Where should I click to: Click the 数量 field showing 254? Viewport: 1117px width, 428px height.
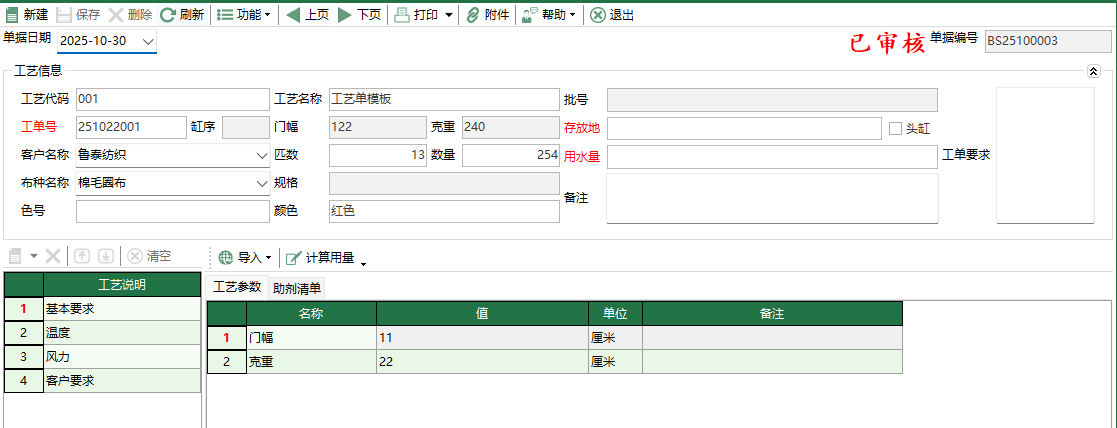tap(511, 155)
